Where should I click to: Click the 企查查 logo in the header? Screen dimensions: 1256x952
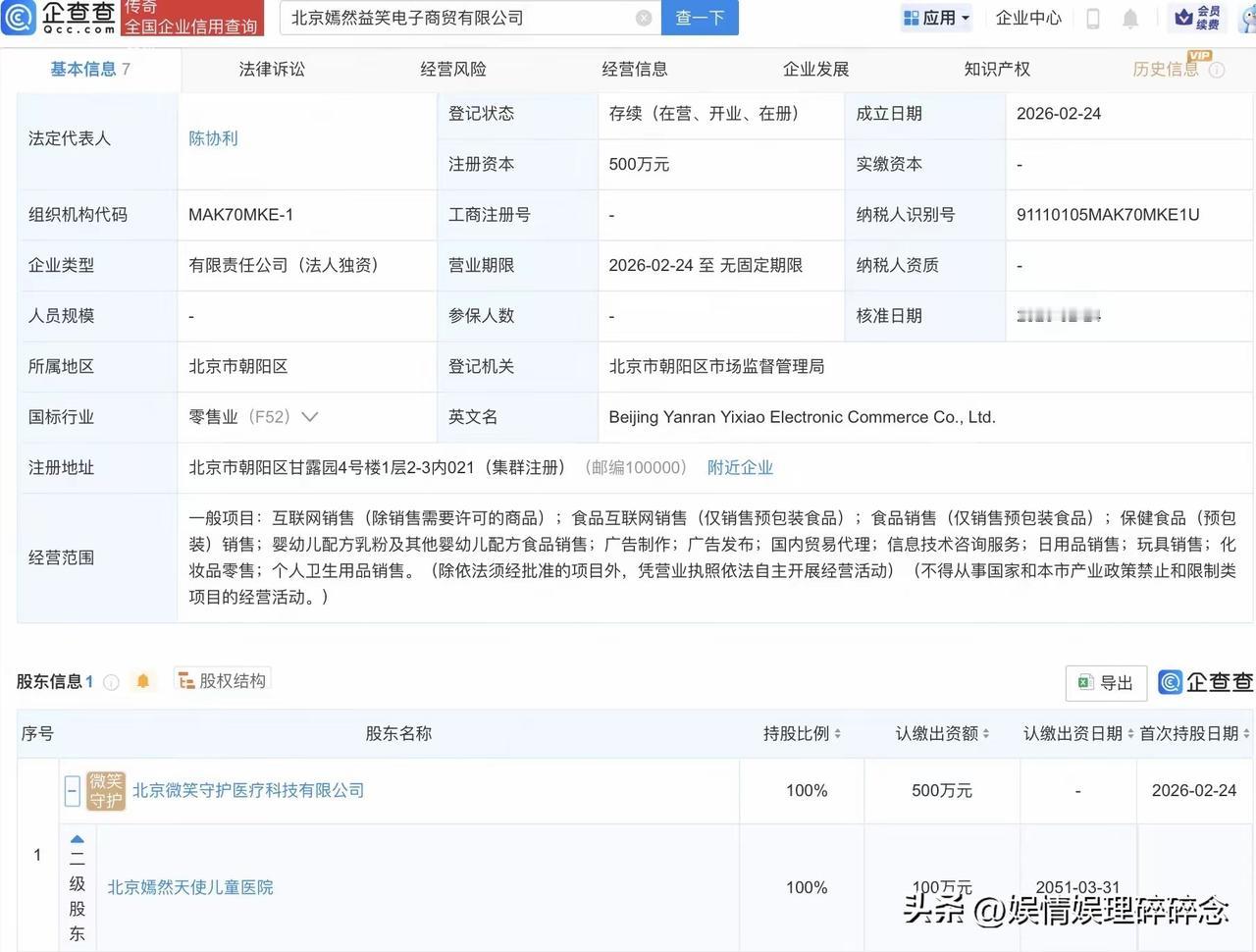(x=59, y=18)
